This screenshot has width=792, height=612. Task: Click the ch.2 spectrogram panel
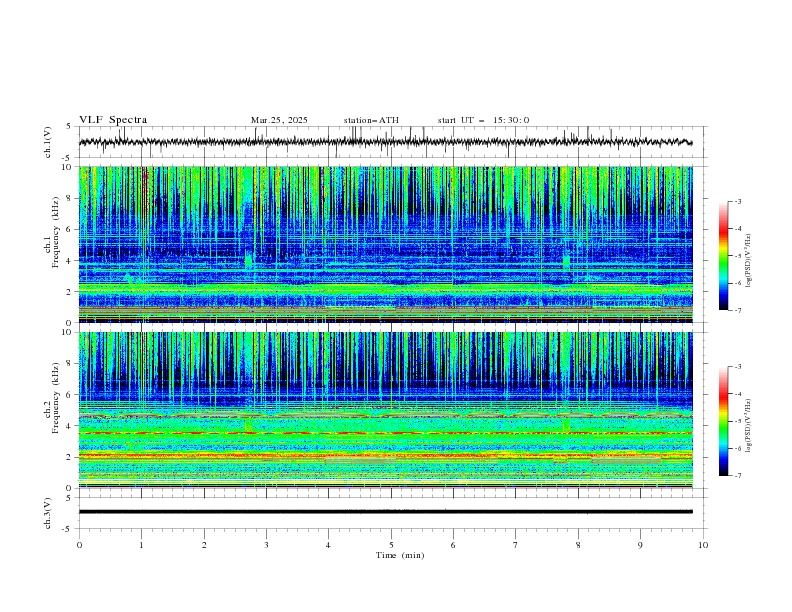pos(386,410)
